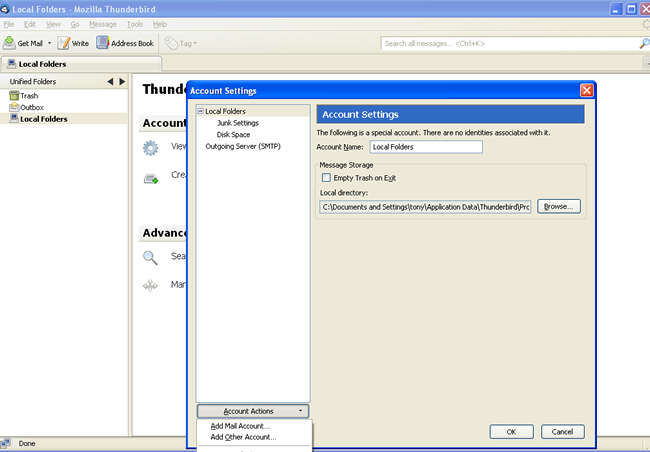
Task: Click previous folder view arrow
Action: [x=110, y=81]
